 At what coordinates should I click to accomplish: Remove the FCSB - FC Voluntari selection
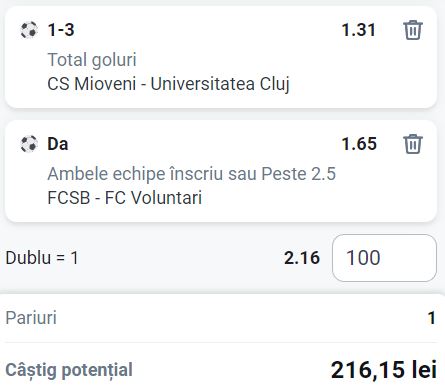point(413,144)
